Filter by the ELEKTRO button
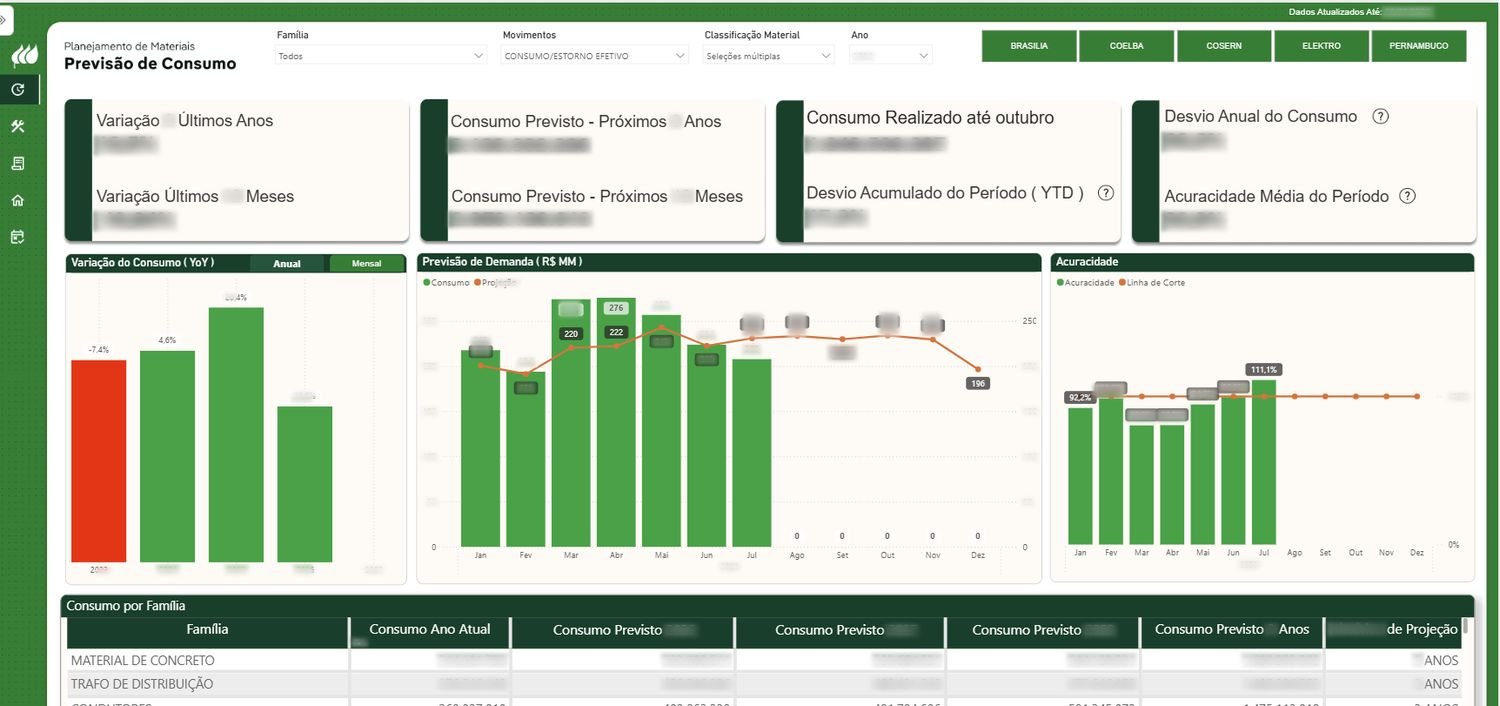1500x706 pixels. point(1321,46)
